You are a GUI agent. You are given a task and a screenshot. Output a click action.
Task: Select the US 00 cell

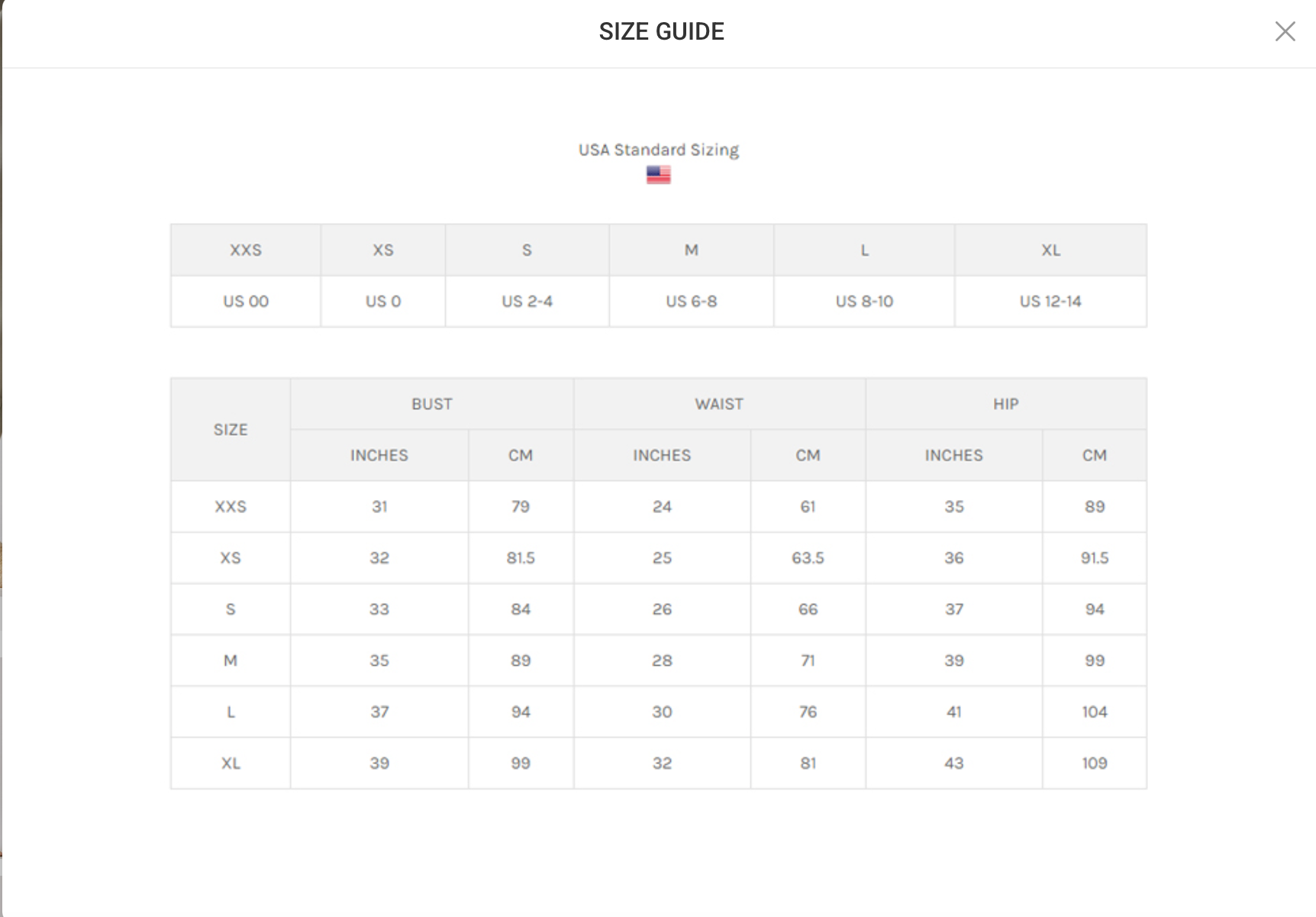pyautogui.click(x=246, y=302)
